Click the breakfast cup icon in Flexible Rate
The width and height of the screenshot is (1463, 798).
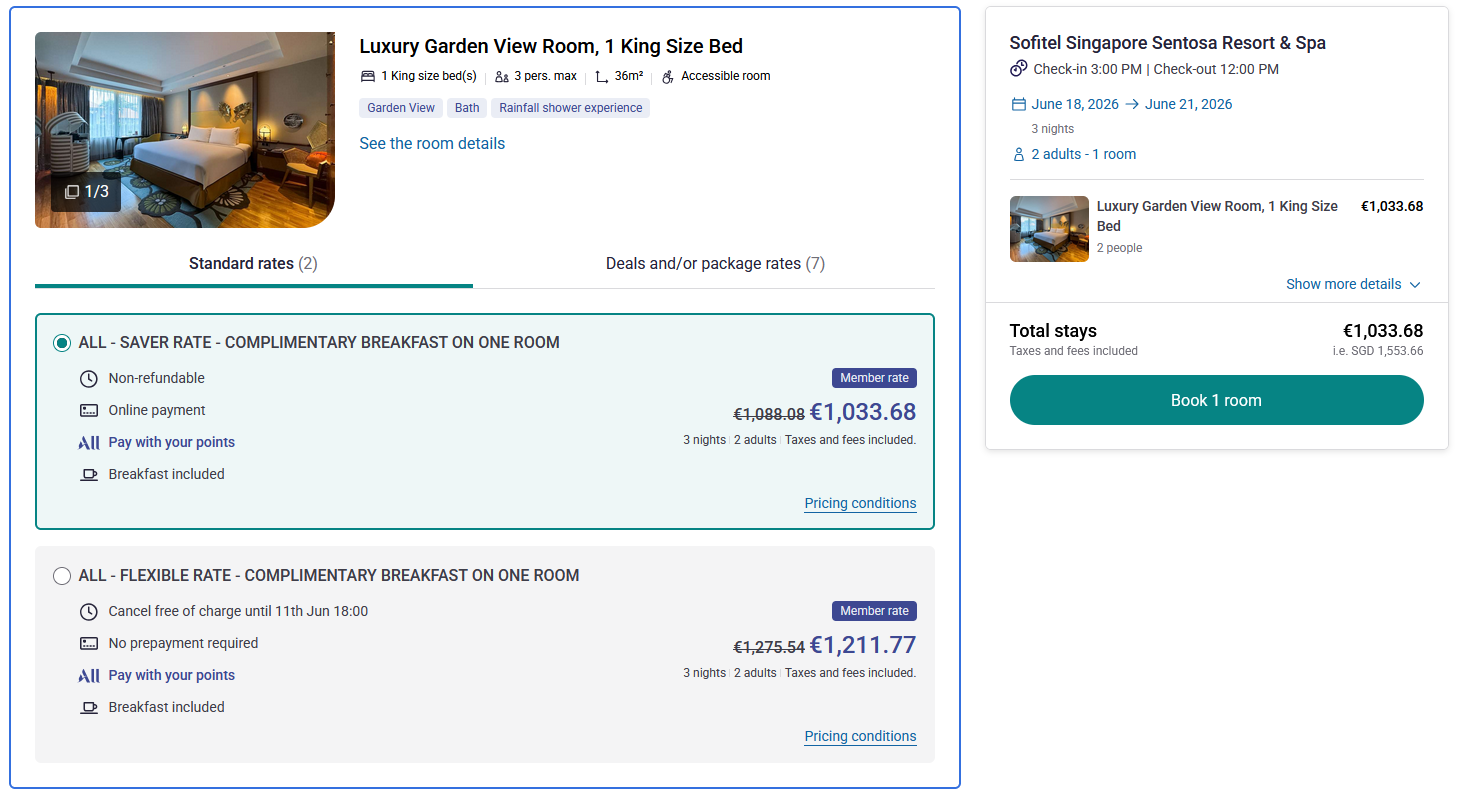coord(89,707)
